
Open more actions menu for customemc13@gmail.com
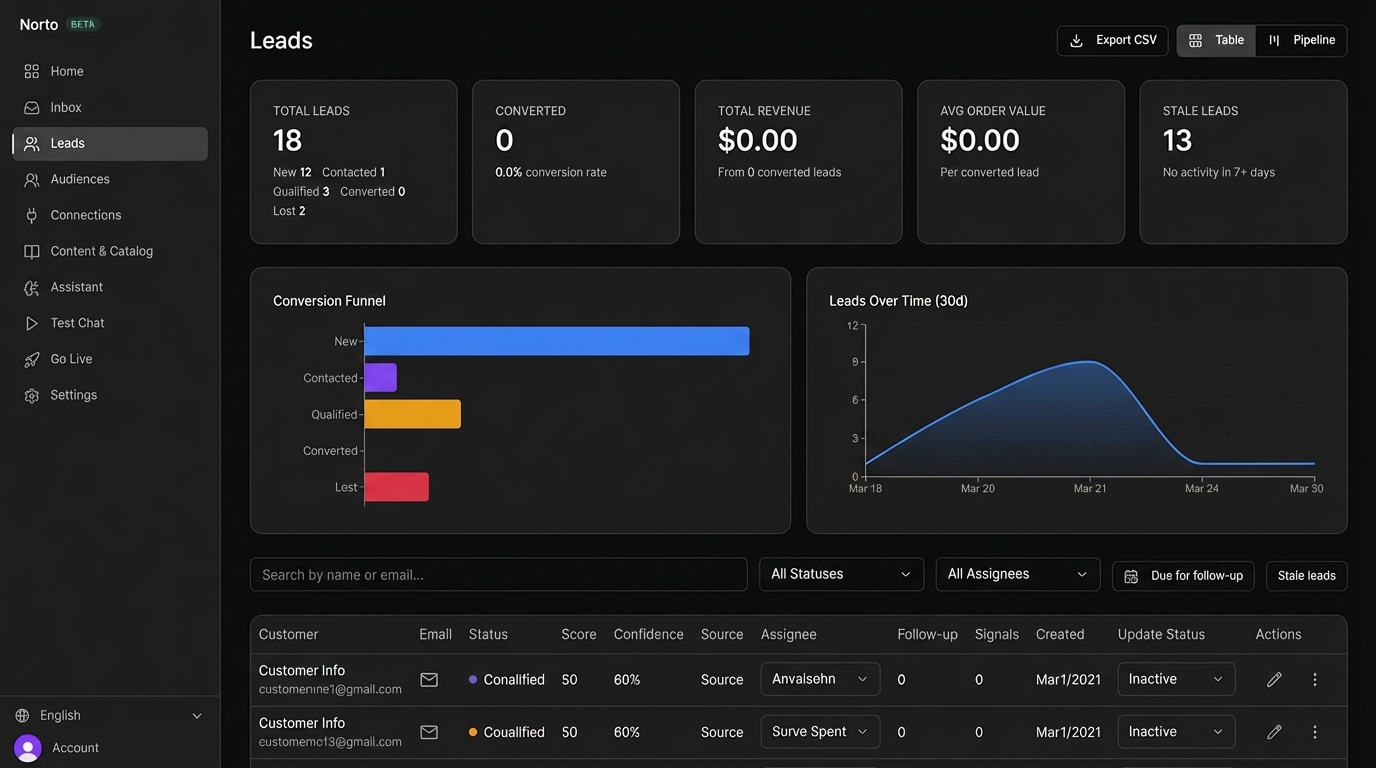1315,732
